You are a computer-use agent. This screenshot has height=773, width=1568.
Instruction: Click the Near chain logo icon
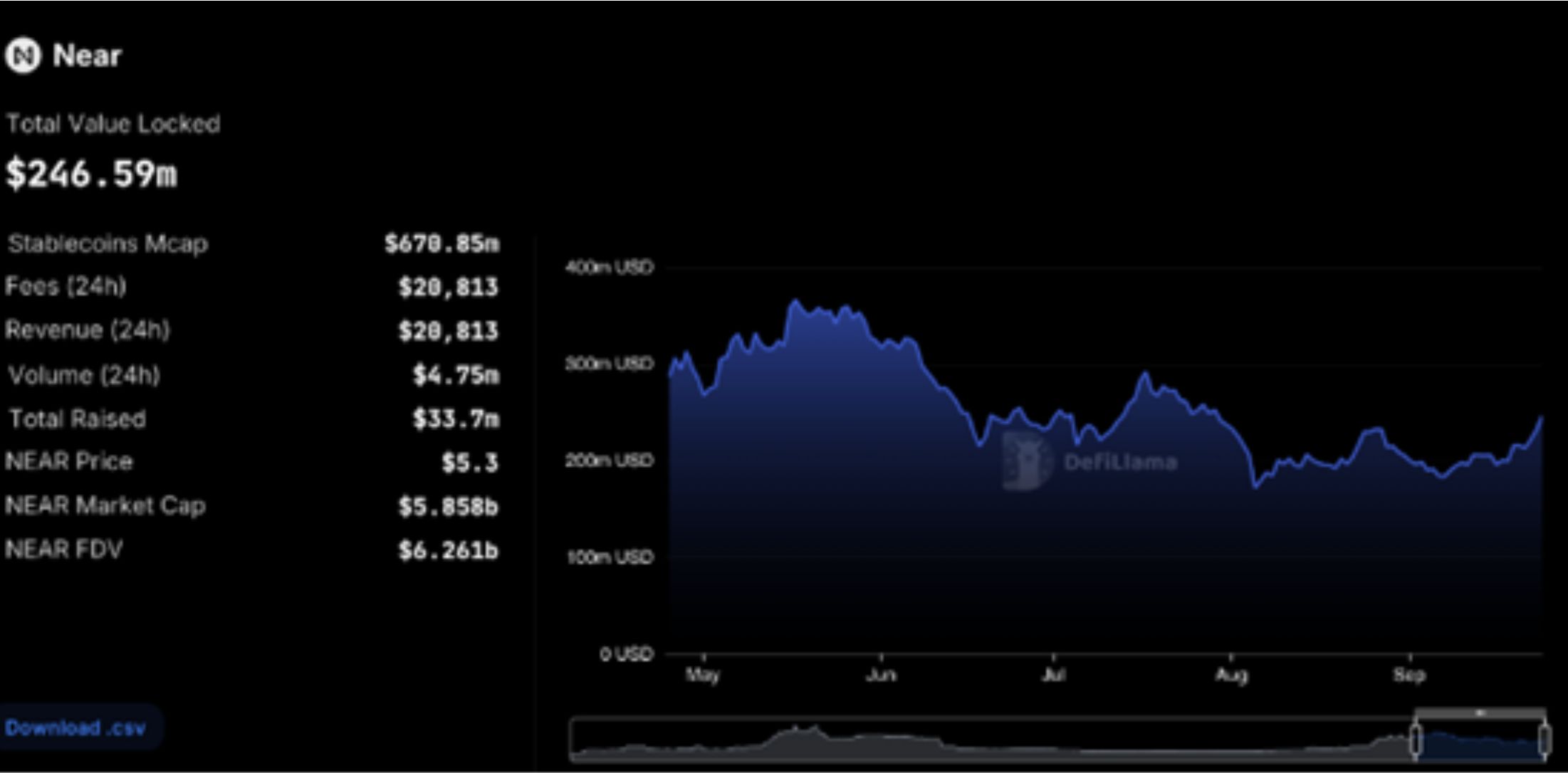23,56
